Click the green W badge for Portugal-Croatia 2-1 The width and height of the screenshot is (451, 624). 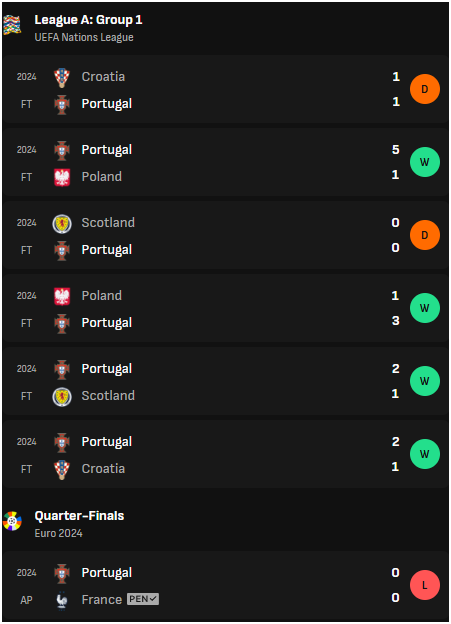(425, 454)
